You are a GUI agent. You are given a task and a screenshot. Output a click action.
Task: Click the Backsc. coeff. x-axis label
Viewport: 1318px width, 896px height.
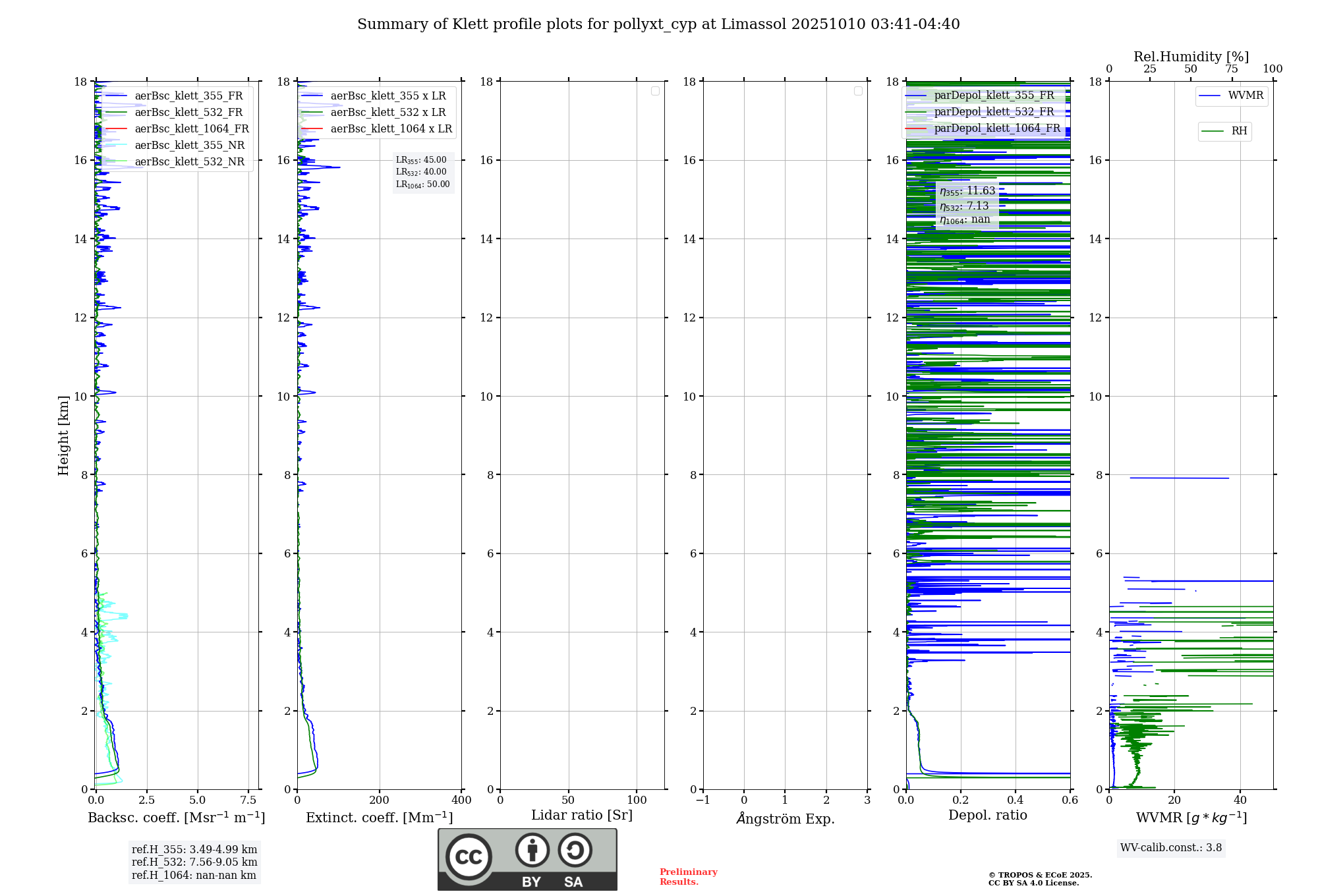click(177, 818)
